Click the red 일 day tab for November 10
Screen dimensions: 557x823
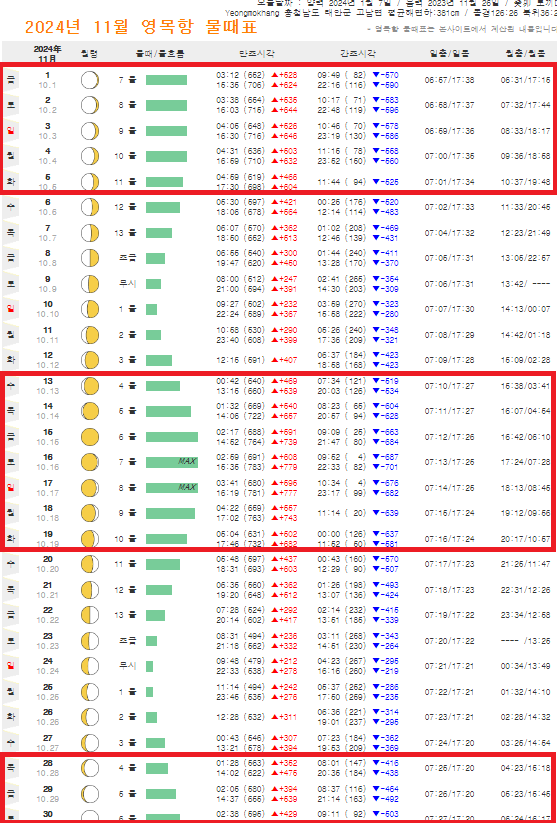(10, 309)
